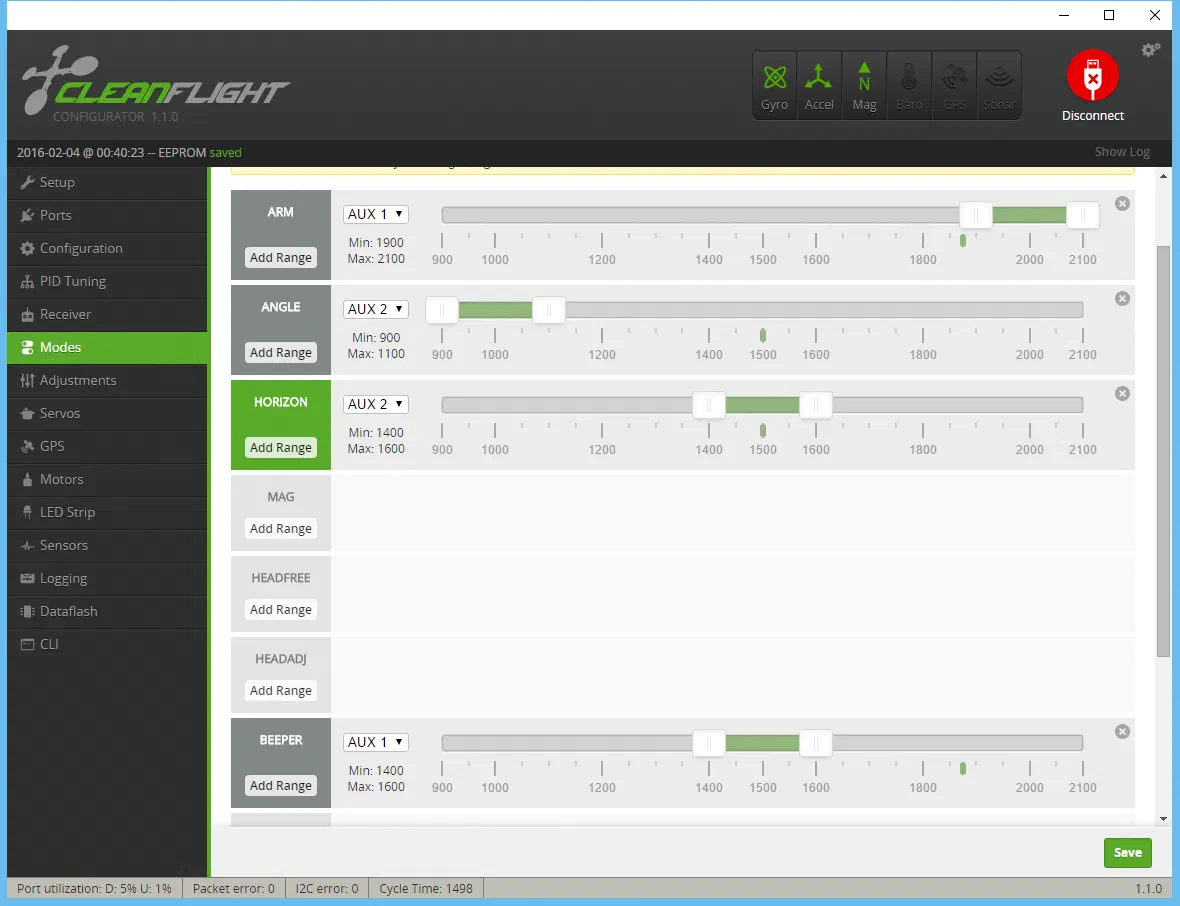Click the HORIZON range slider minimum handle
This screenshot has height=906, width=1180.
(x=709, y=405)
